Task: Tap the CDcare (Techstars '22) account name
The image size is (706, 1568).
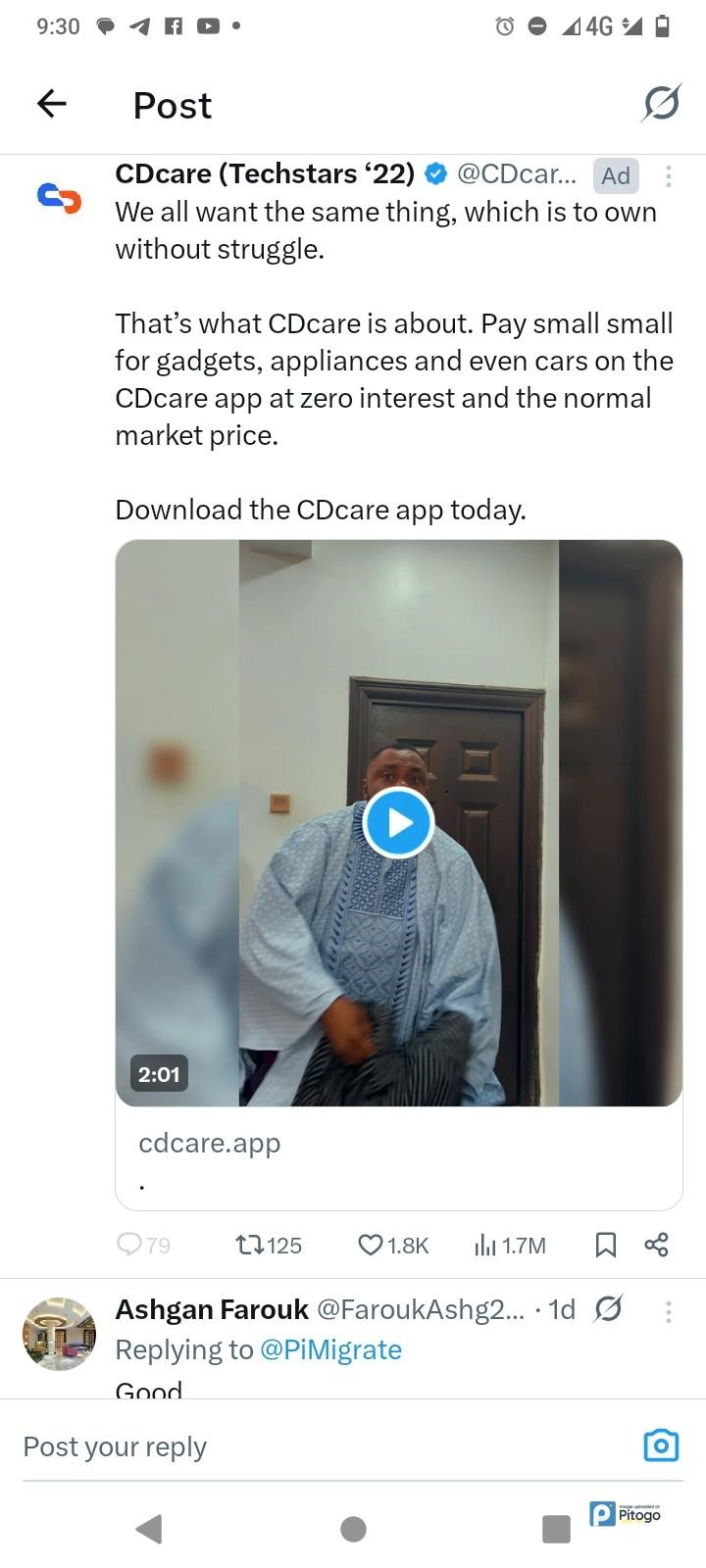Action: [266, 174]
